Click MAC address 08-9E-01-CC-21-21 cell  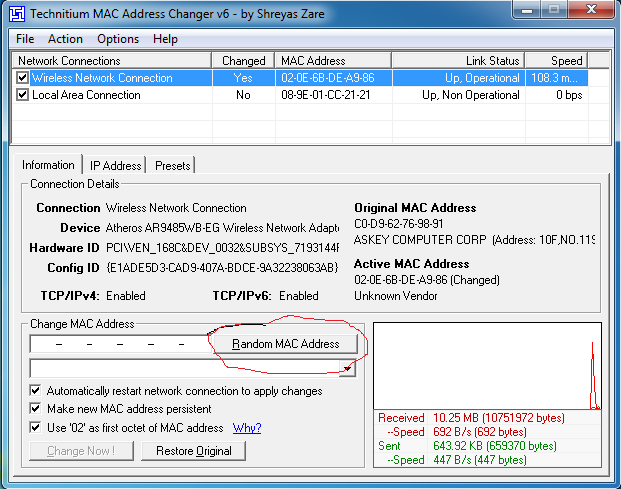(326, 95)
